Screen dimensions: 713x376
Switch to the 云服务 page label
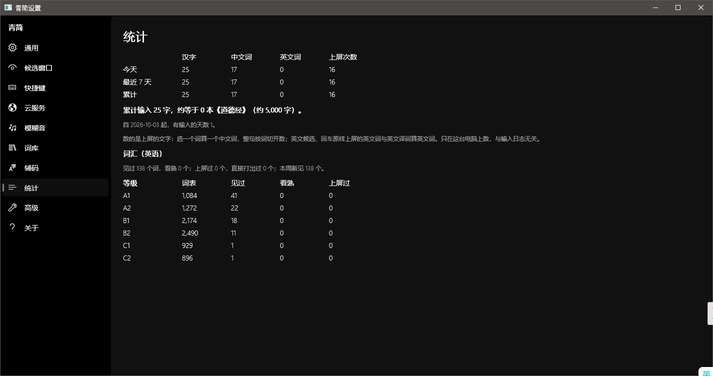(x=35, y=108)
